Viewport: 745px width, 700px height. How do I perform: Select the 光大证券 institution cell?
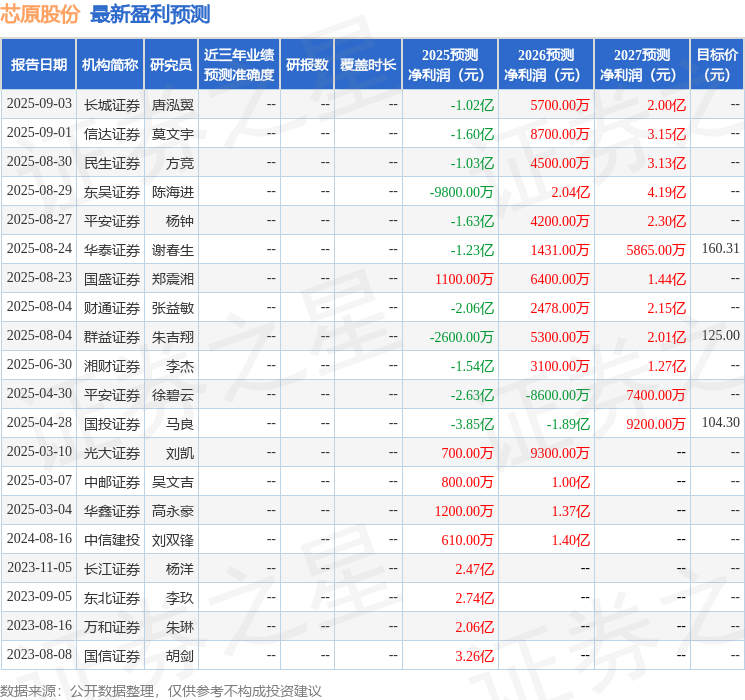(x=112, y=453)
